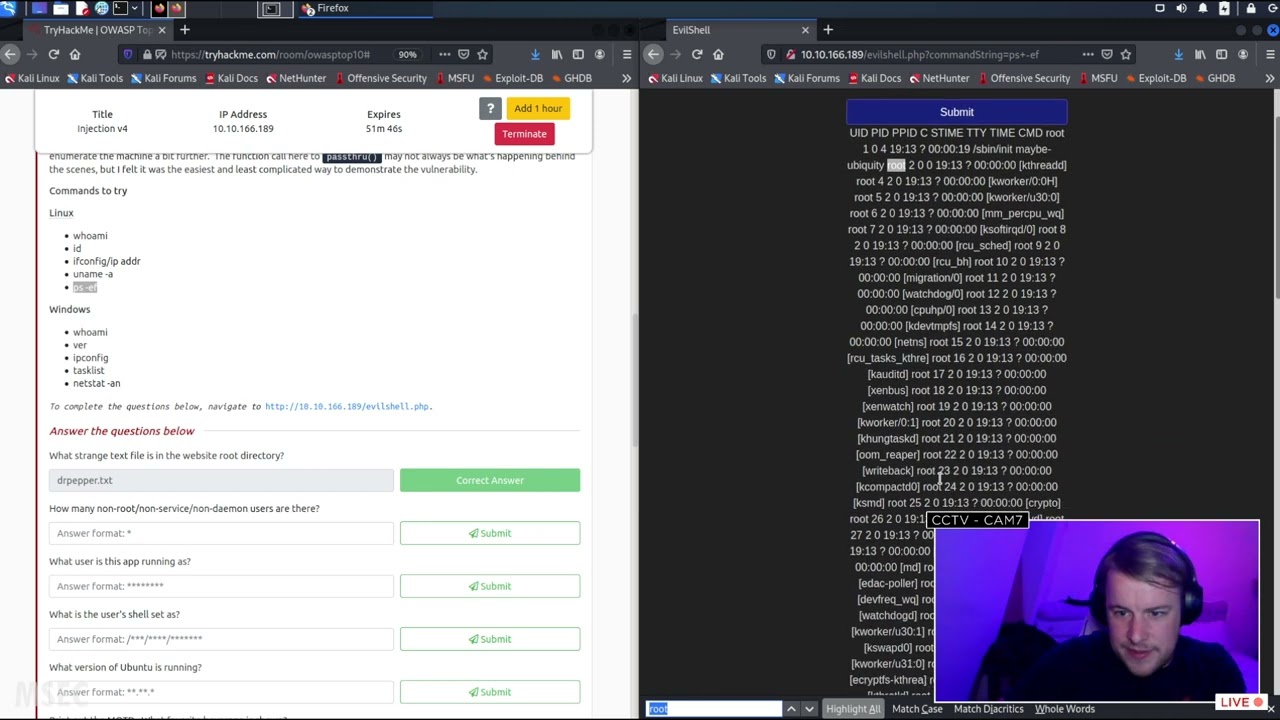Go back in the EvilShell window

pos(653,54)
